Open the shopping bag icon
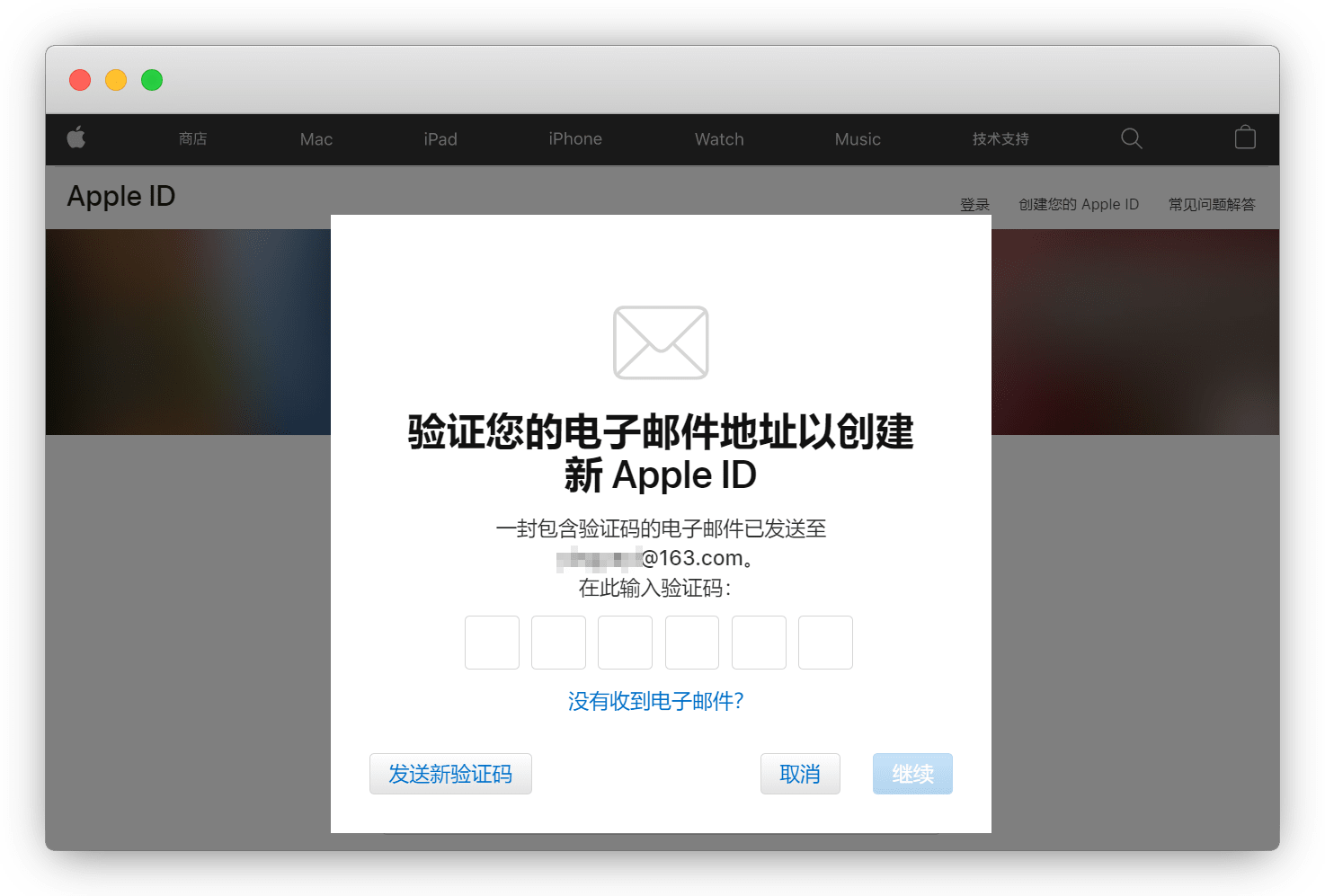1325x896 pixels. pos(1245,138)
